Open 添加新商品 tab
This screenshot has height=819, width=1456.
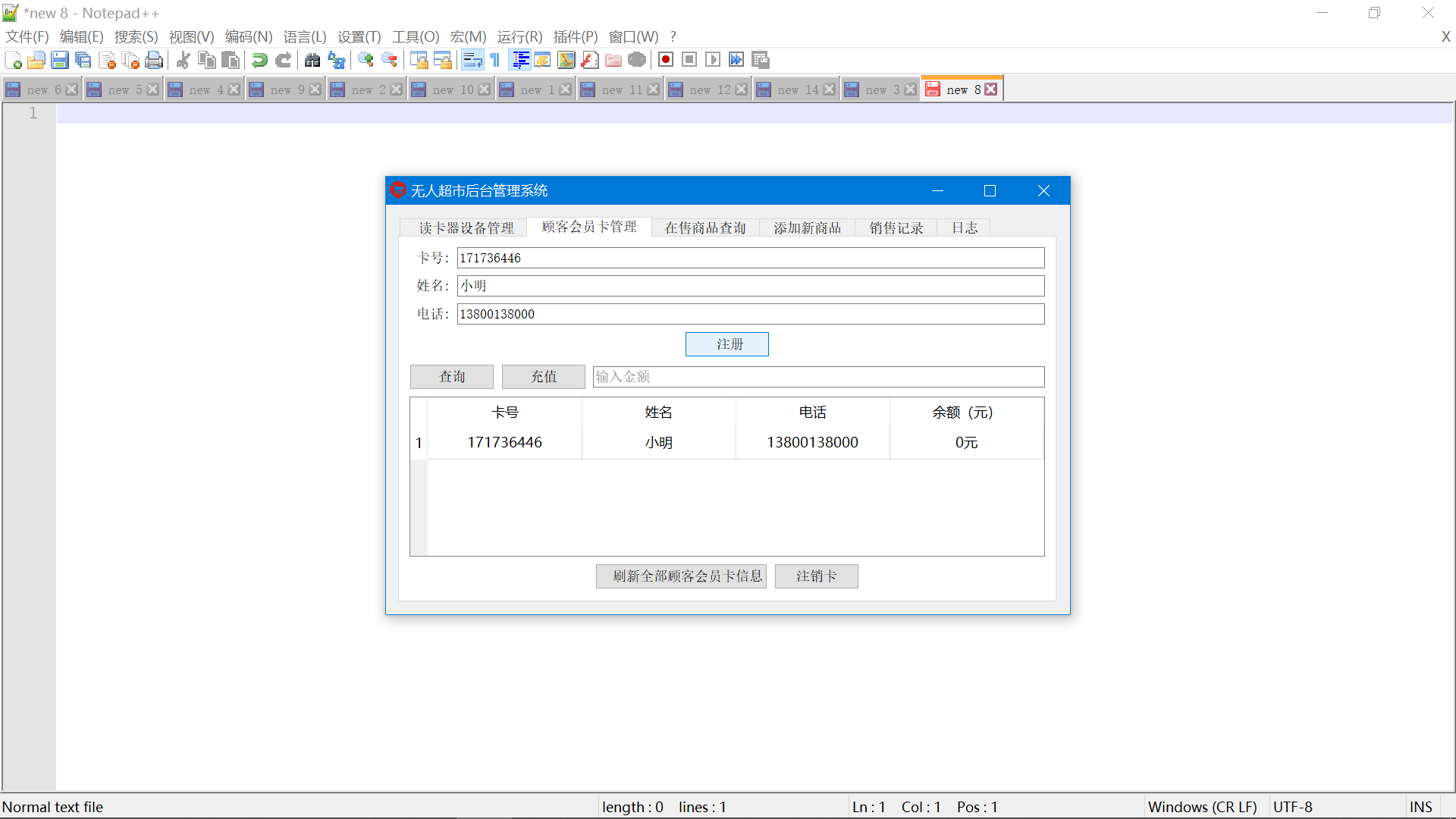click(807, 227)
